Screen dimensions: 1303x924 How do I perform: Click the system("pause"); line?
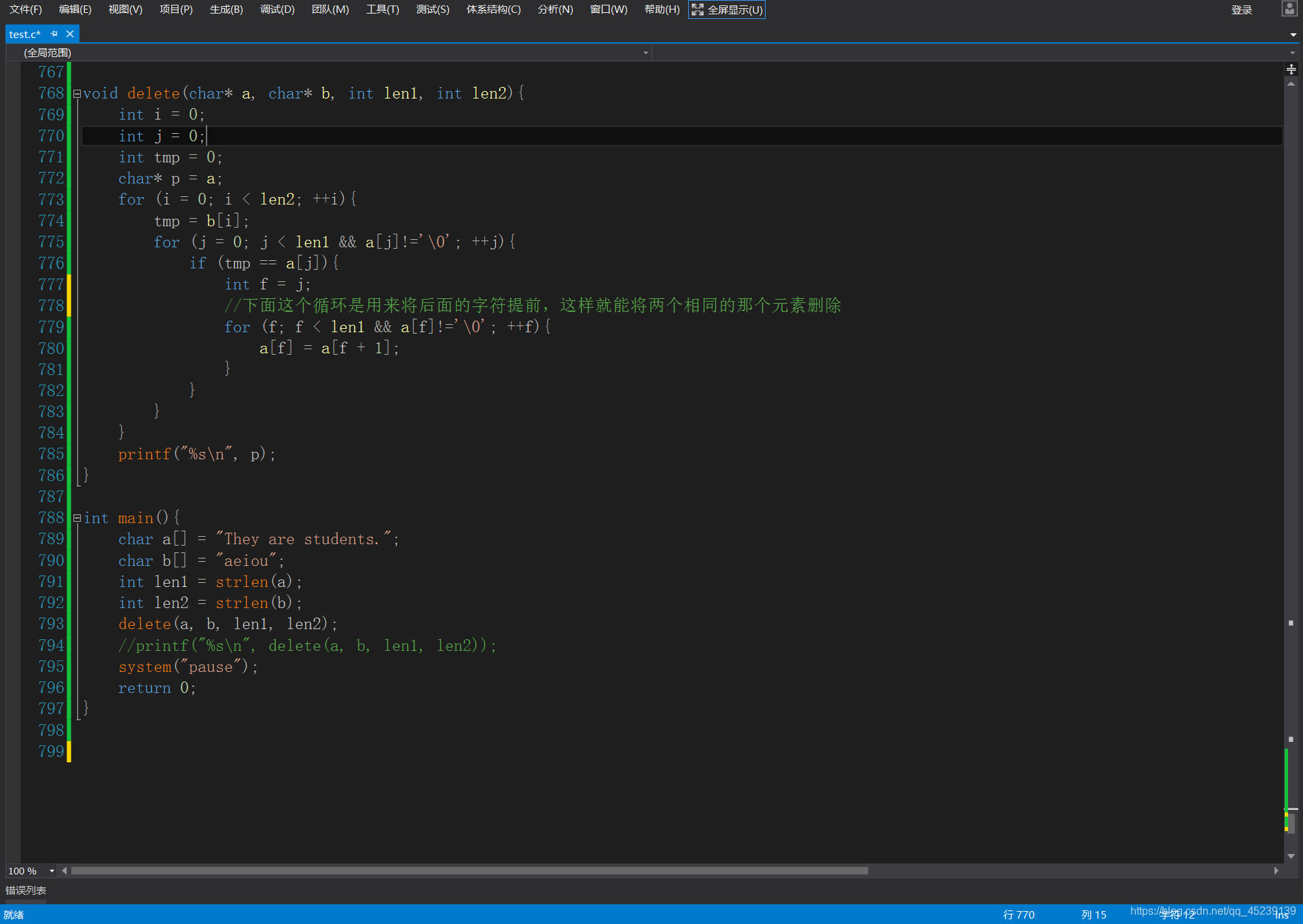coord(188,667)
